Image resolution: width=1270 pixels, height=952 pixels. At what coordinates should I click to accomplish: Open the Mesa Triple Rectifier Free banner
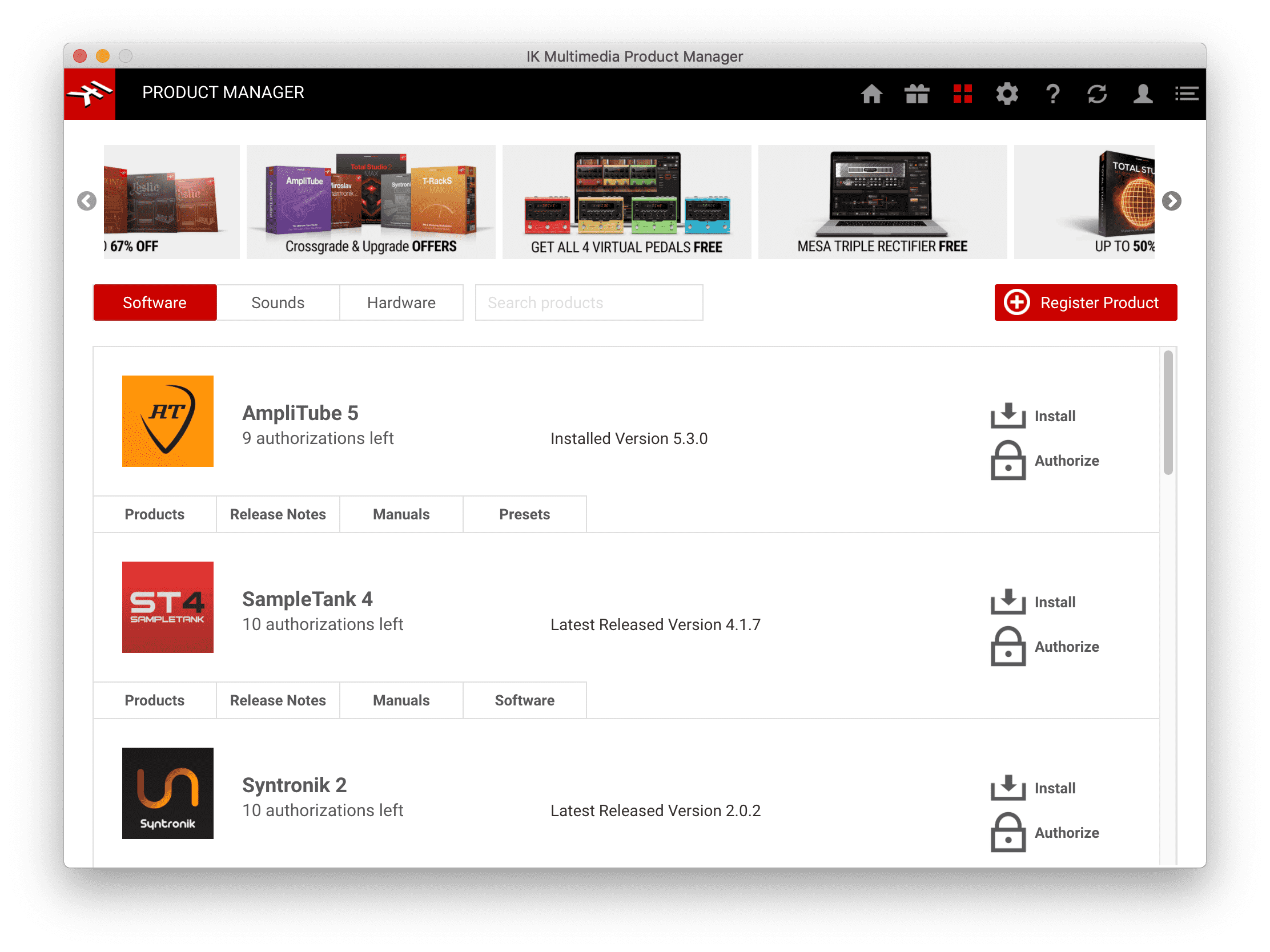pyautogui.click(x=882, y=202)
